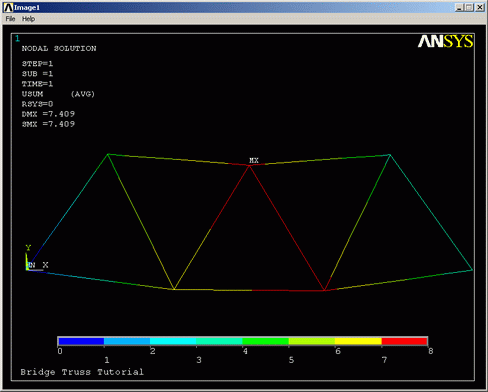
Task: Select the dark blue legend band 0-1
Action: coord(81,341)
